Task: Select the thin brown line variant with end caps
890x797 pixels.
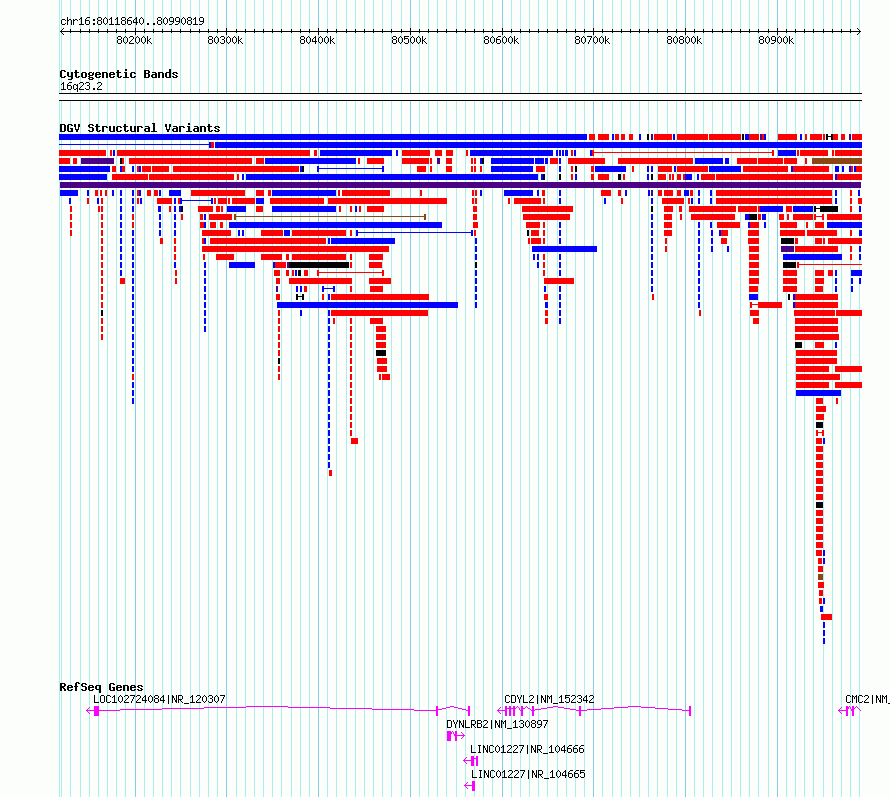Action: (330, 217)
